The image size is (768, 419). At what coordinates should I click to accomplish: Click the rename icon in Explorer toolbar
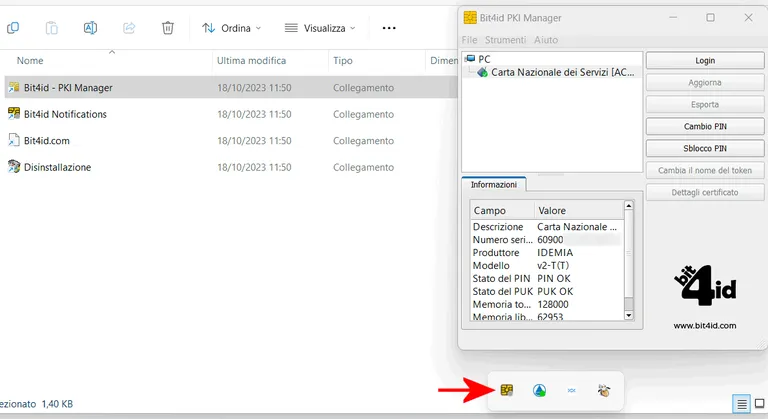click(90, 28)
